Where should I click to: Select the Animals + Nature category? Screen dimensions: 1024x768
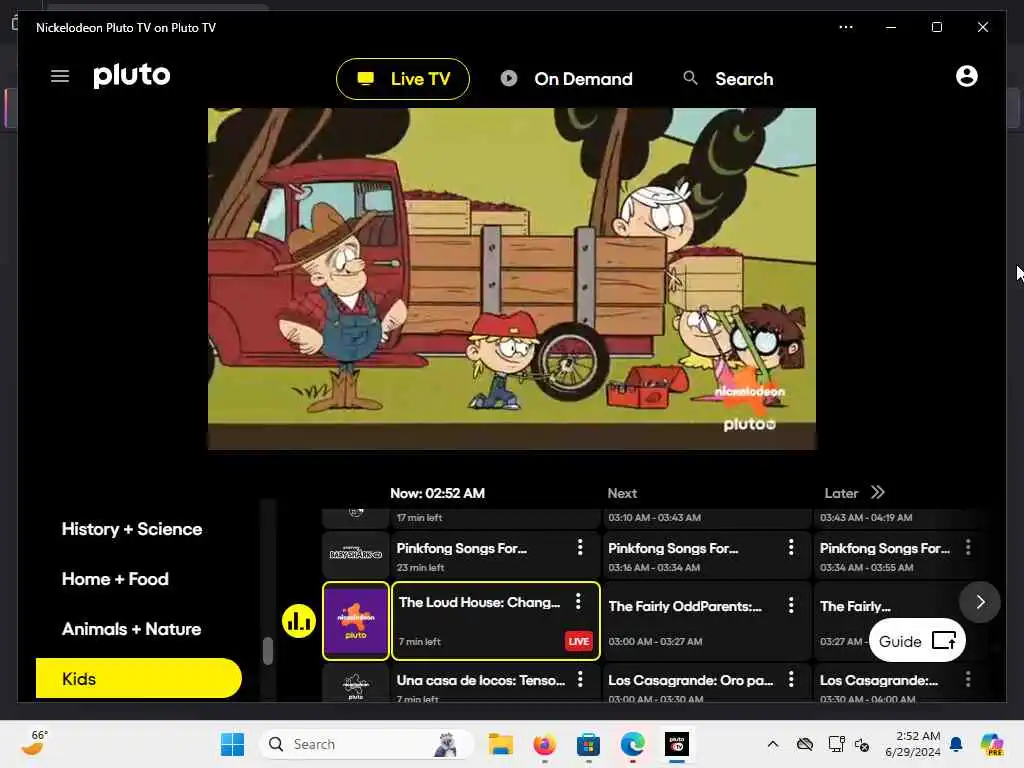(x=131, y=630)
